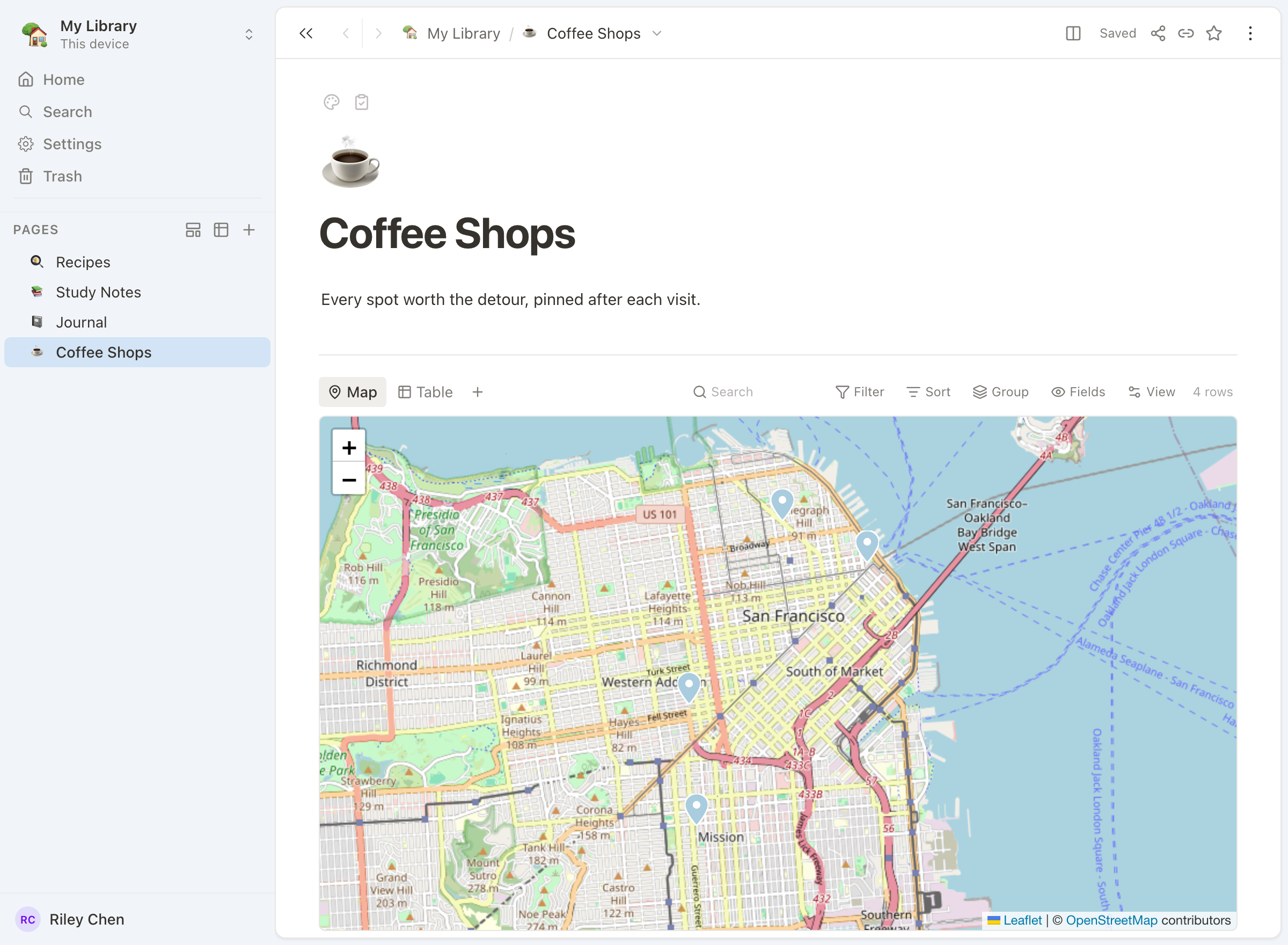The image size is (1288, 945).
Task: Click the '4 rows' count
Action: (1212, 392)
